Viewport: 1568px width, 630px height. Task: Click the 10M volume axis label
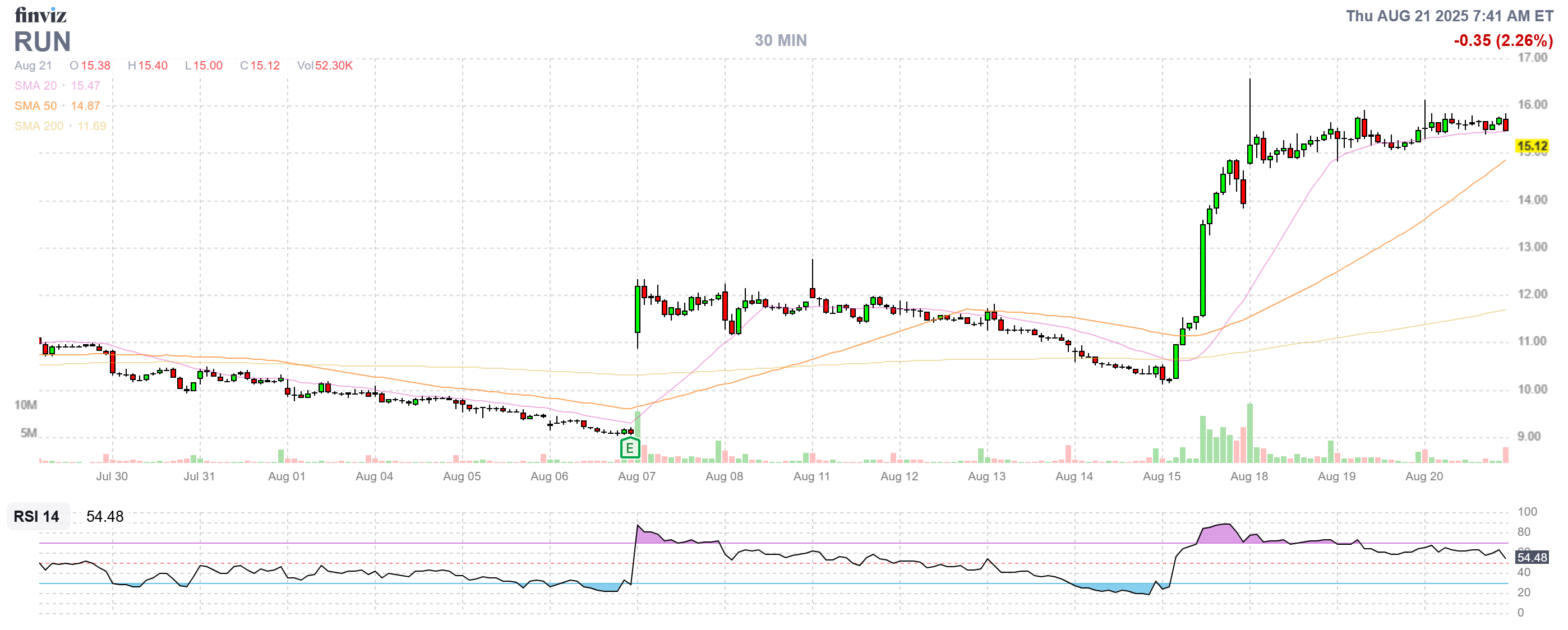click(26, 405)
